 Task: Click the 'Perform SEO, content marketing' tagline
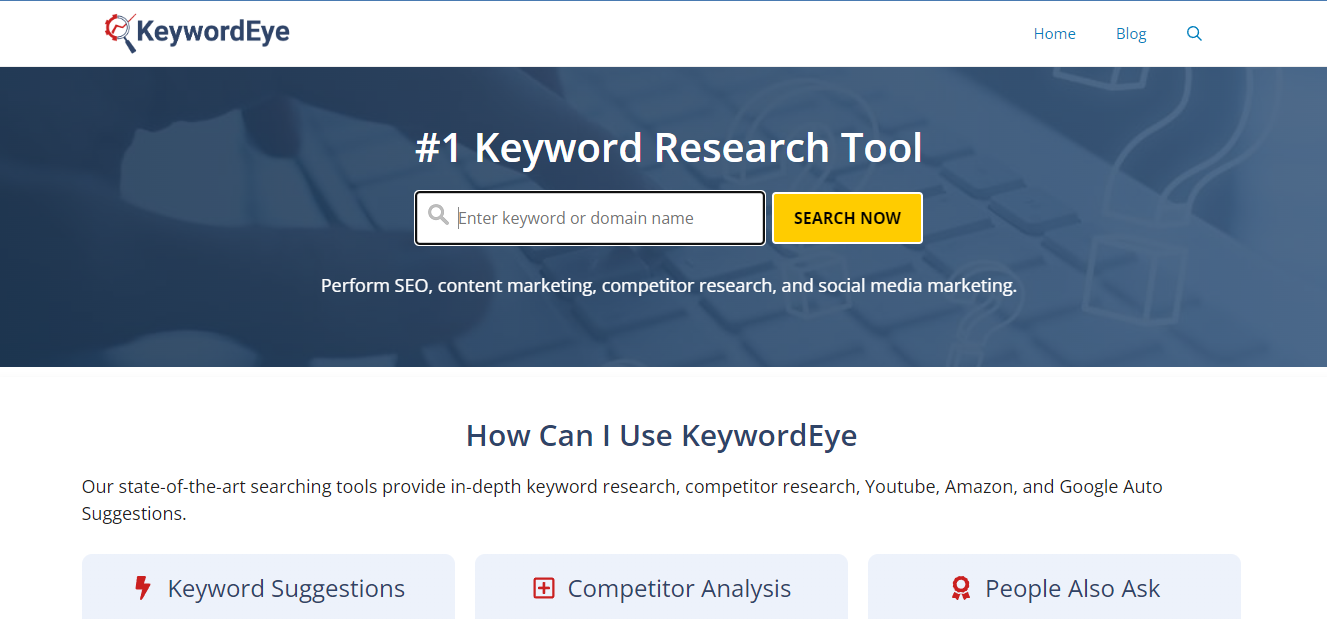[669, 286]
